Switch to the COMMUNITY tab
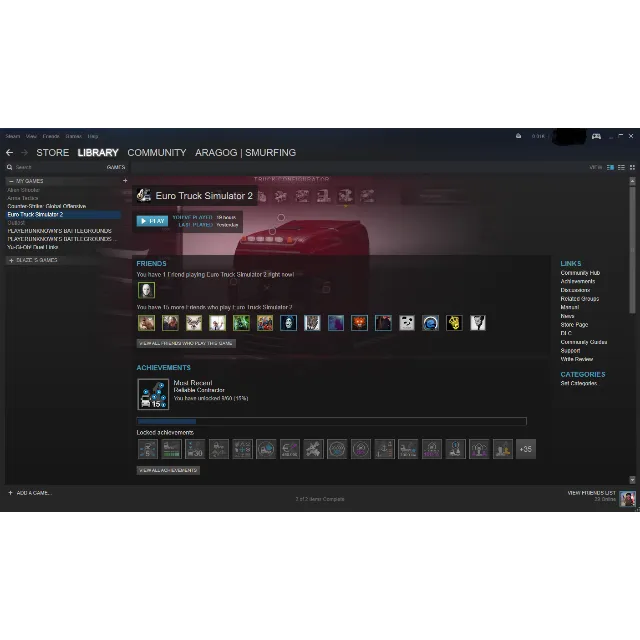Viewport: 640px width, 640px height. tap(157, 153)
